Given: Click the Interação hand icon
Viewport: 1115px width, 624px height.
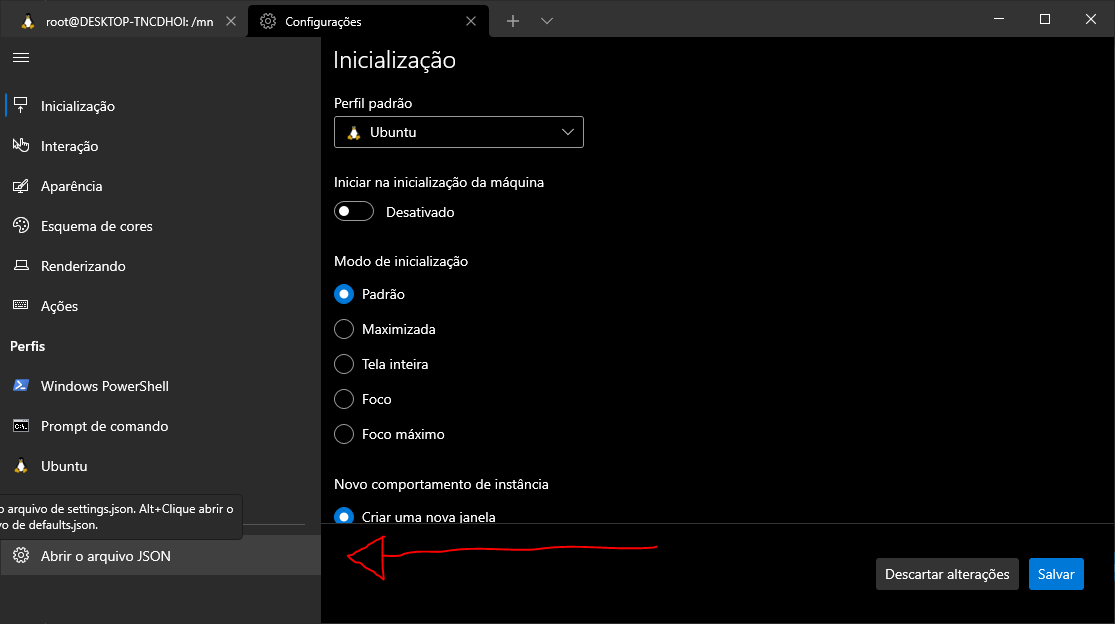Looking at the screenshot, I should click(21, 145).
